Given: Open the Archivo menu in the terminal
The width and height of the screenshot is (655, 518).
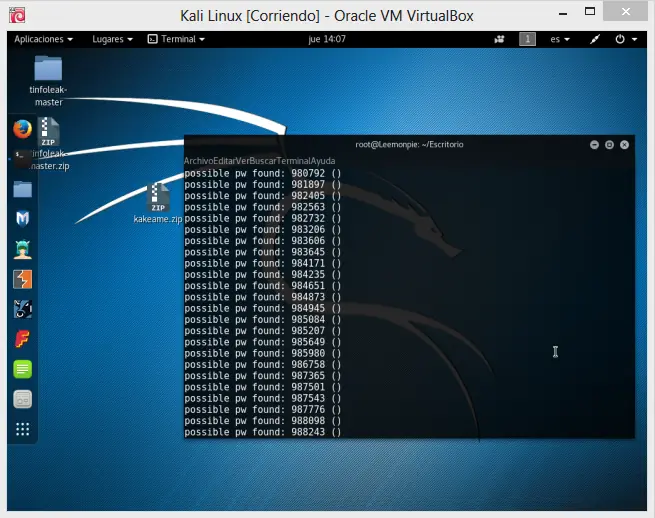Looking at the screenshot, I should coord(198,161).
